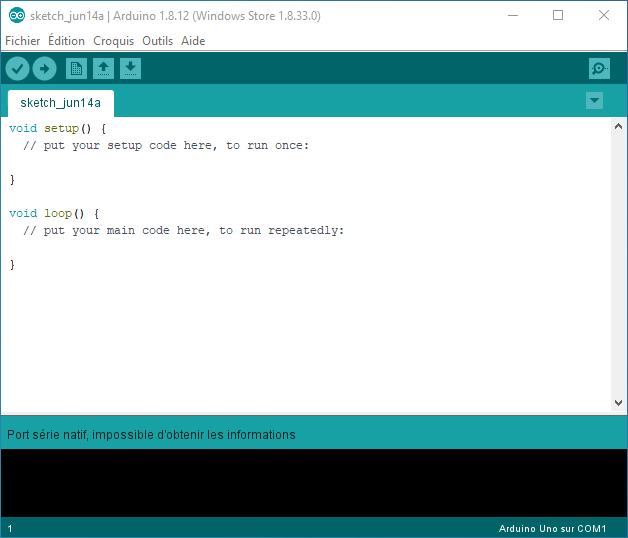628x538 pixels.
Task: Open the Édition menu
Action: 66,41
